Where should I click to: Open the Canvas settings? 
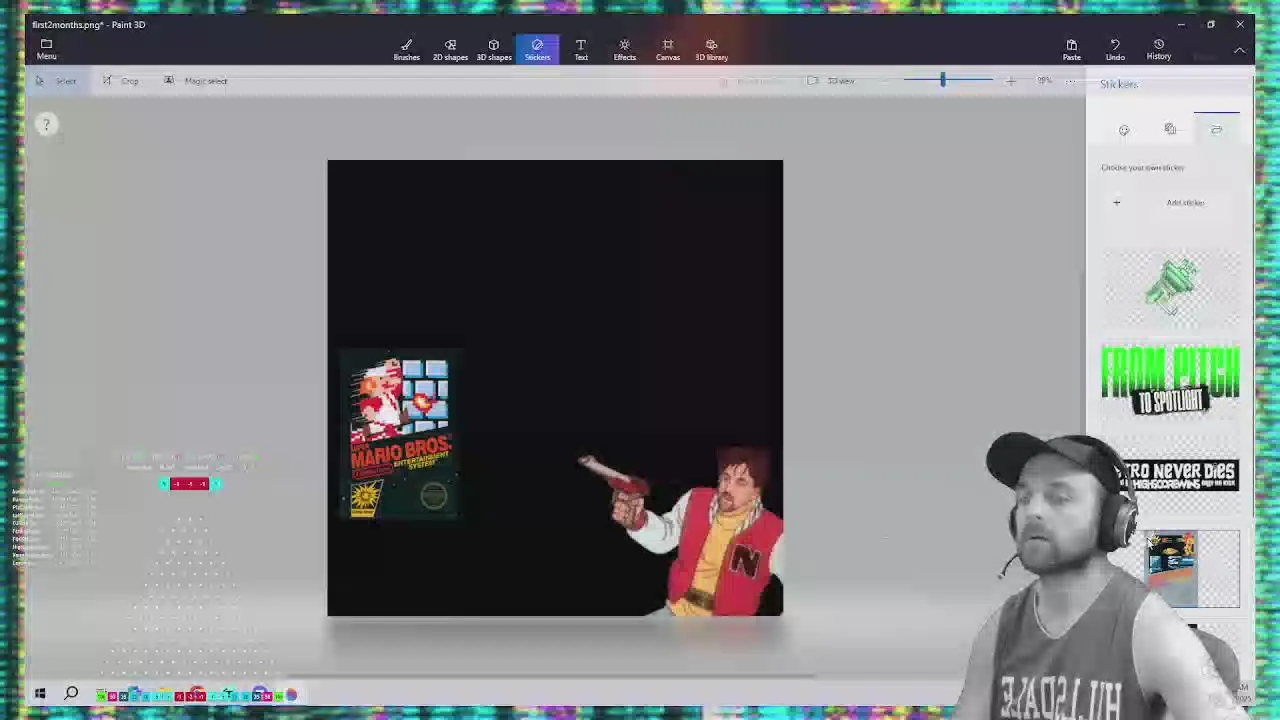tap(667, 49)
